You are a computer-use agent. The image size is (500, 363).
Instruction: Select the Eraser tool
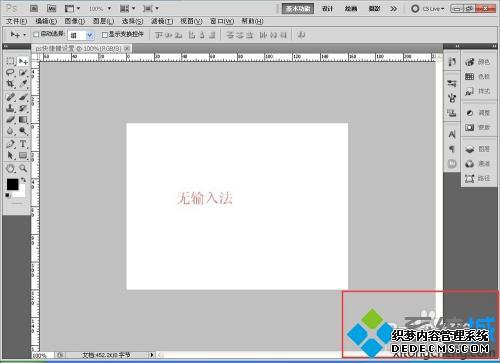click(x=10, y=119)
